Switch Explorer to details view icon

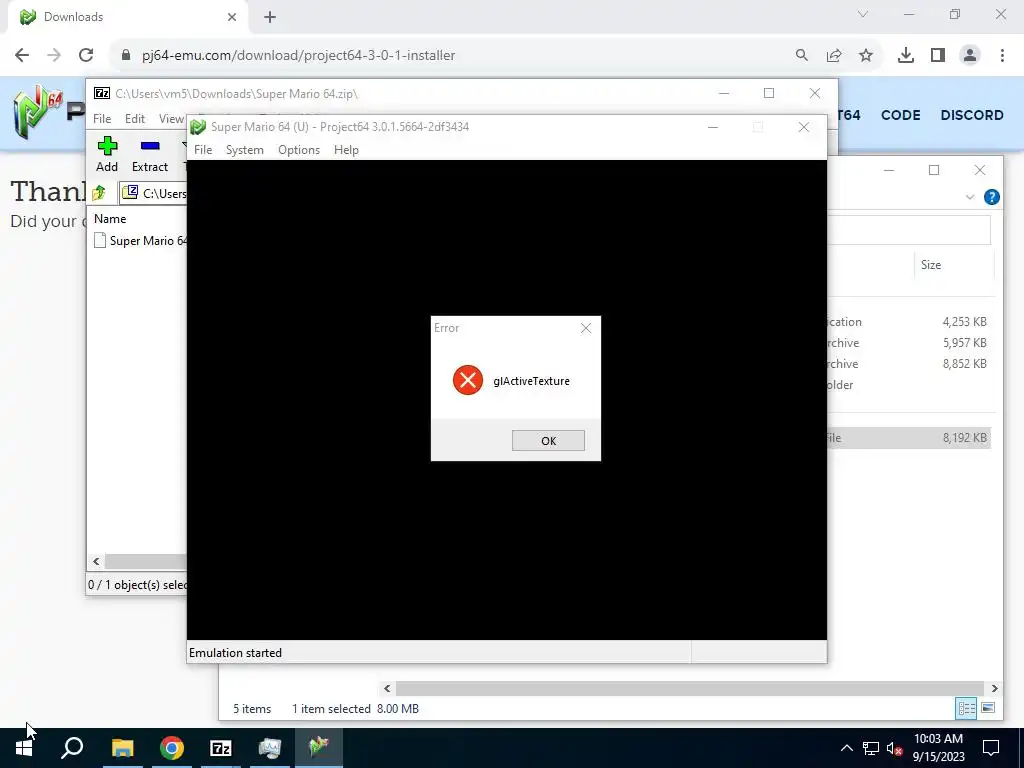pos(966,709)
